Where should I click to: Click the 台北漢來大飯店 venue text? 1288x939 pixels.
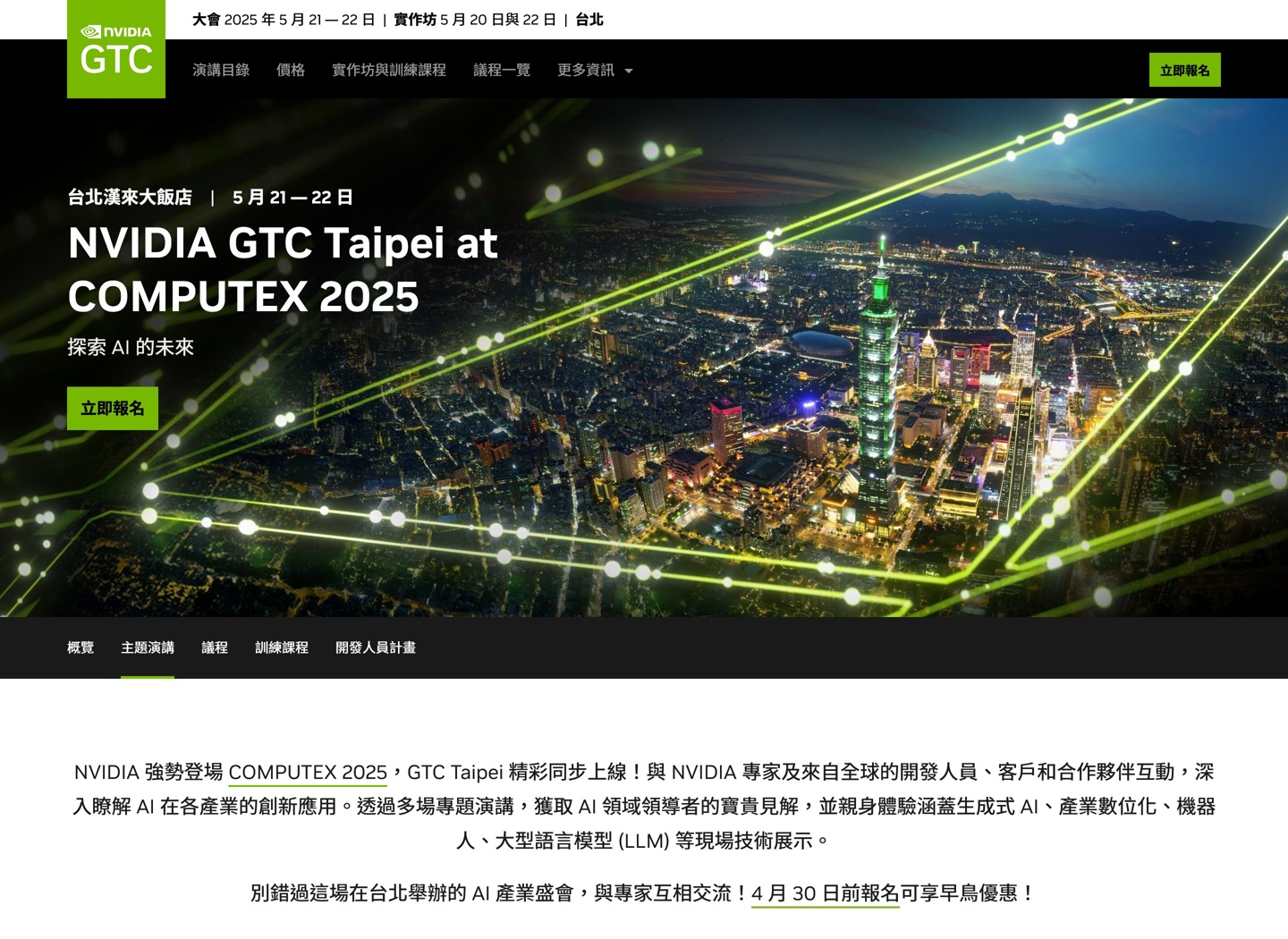pyautogui.click(x=130, y=197)
